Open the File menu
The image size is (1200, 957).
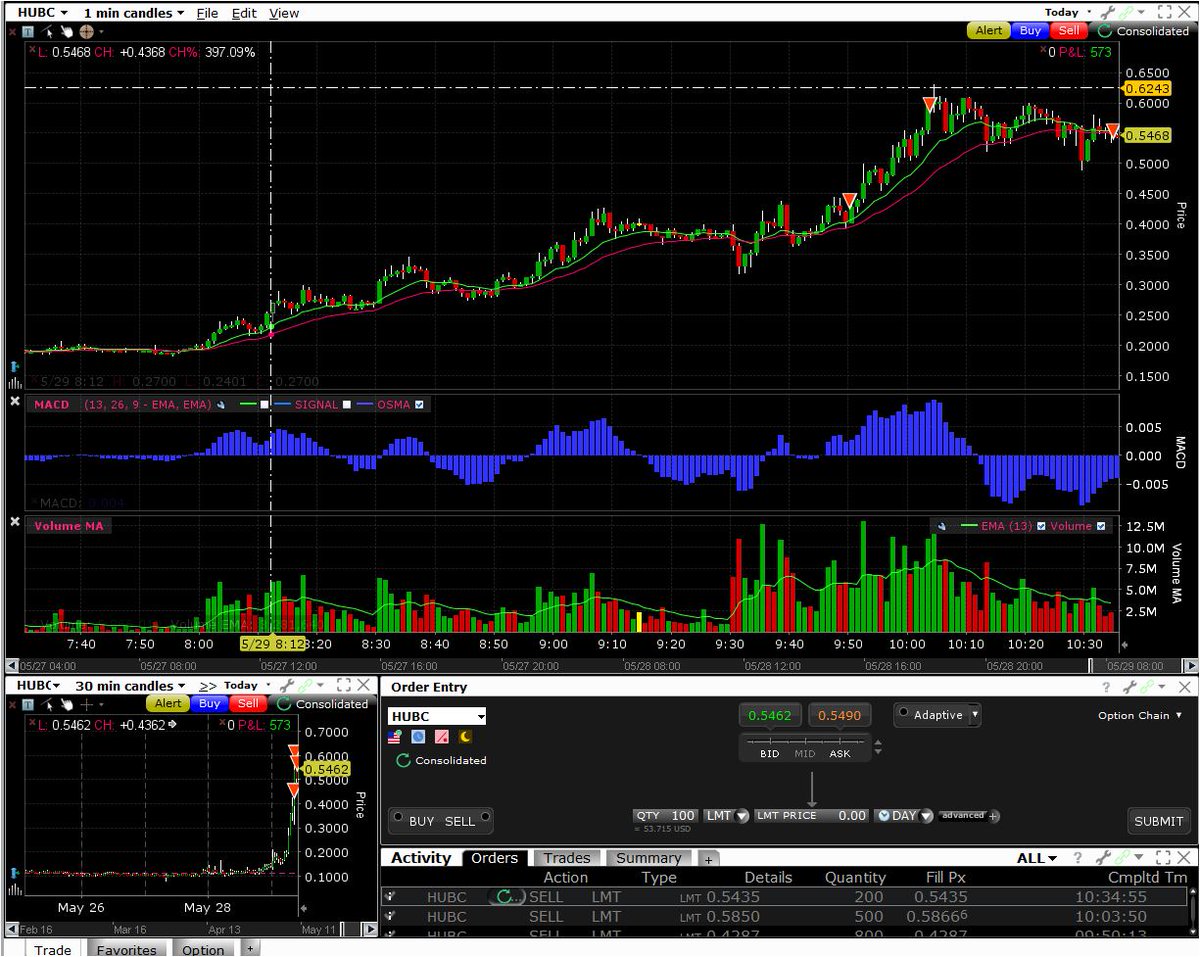tap(207, 13)
